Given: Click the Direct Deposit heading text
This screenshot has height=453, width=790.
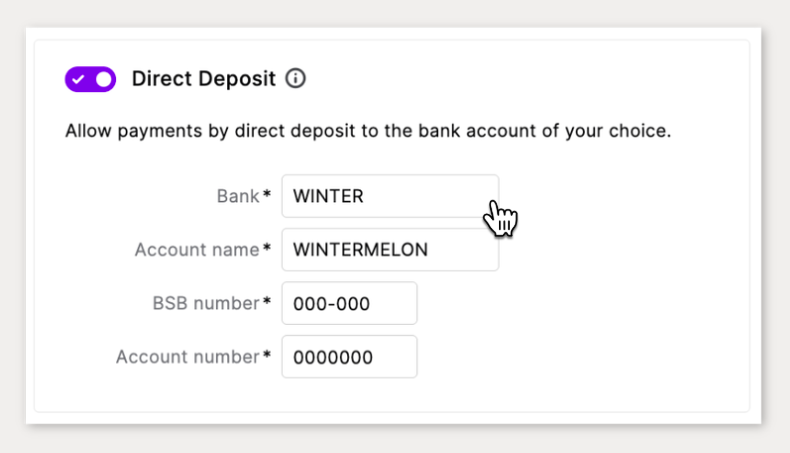Looking at the screenshot, I should click(x=203, y=79).
